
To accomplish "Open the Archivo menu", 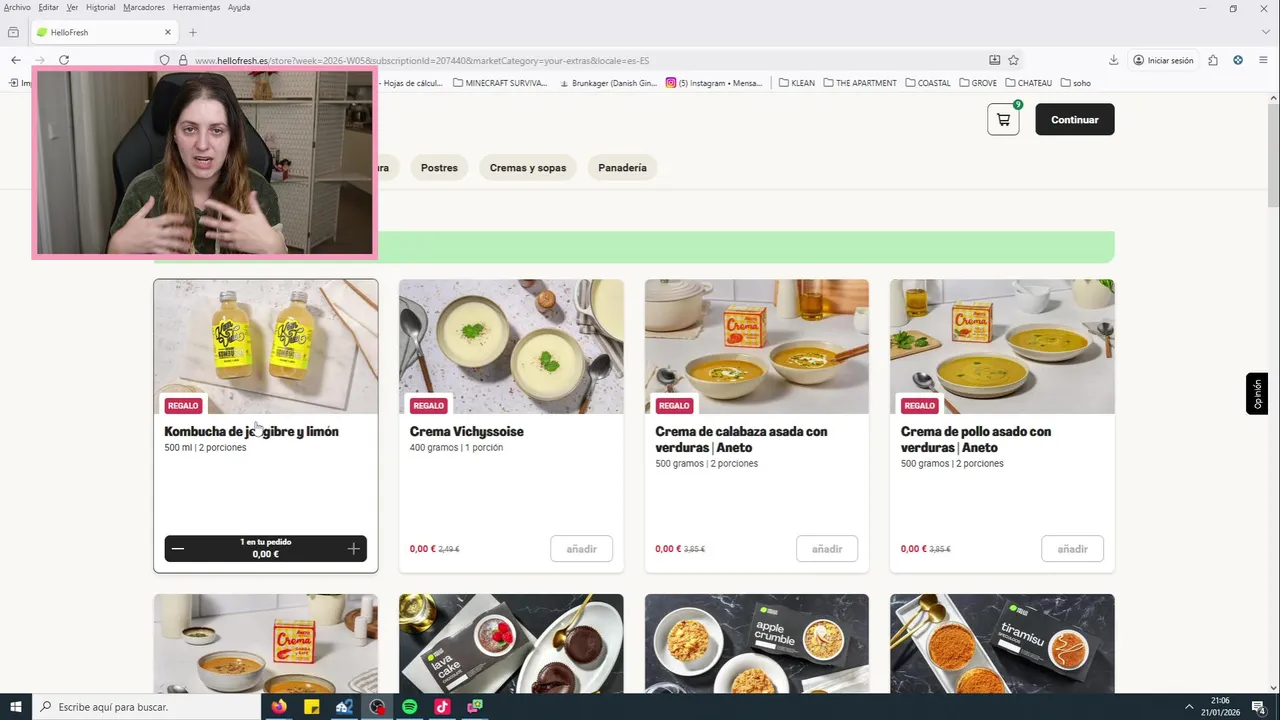I will [x=17, y=7].
